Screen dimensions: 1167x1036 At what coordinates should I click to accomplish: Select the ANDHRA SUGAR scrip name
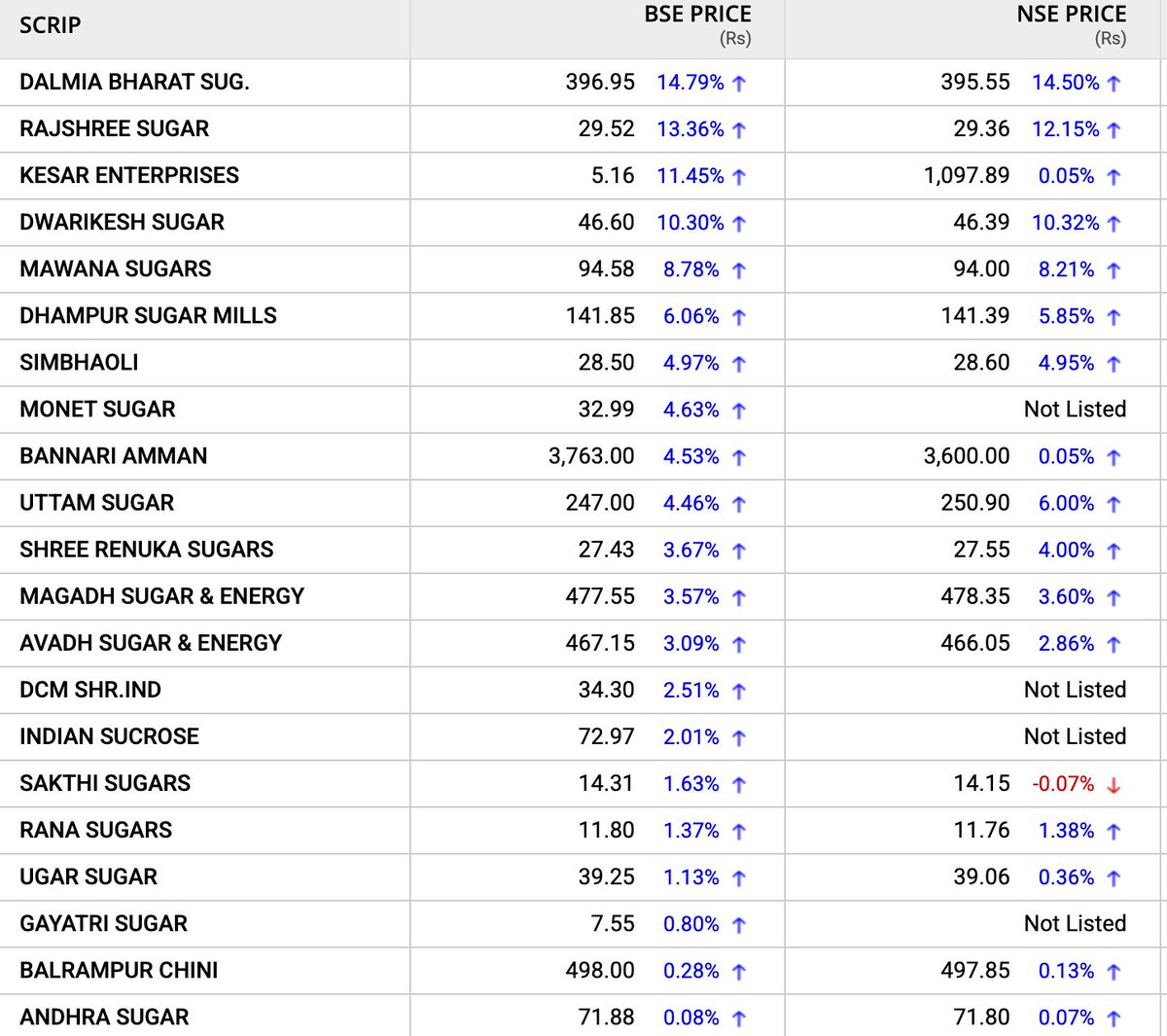(104, 1017)
